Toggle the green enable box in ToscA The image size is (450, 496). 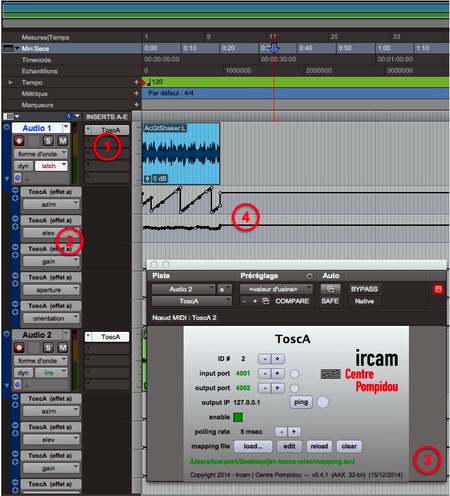(x=238, y=417)
